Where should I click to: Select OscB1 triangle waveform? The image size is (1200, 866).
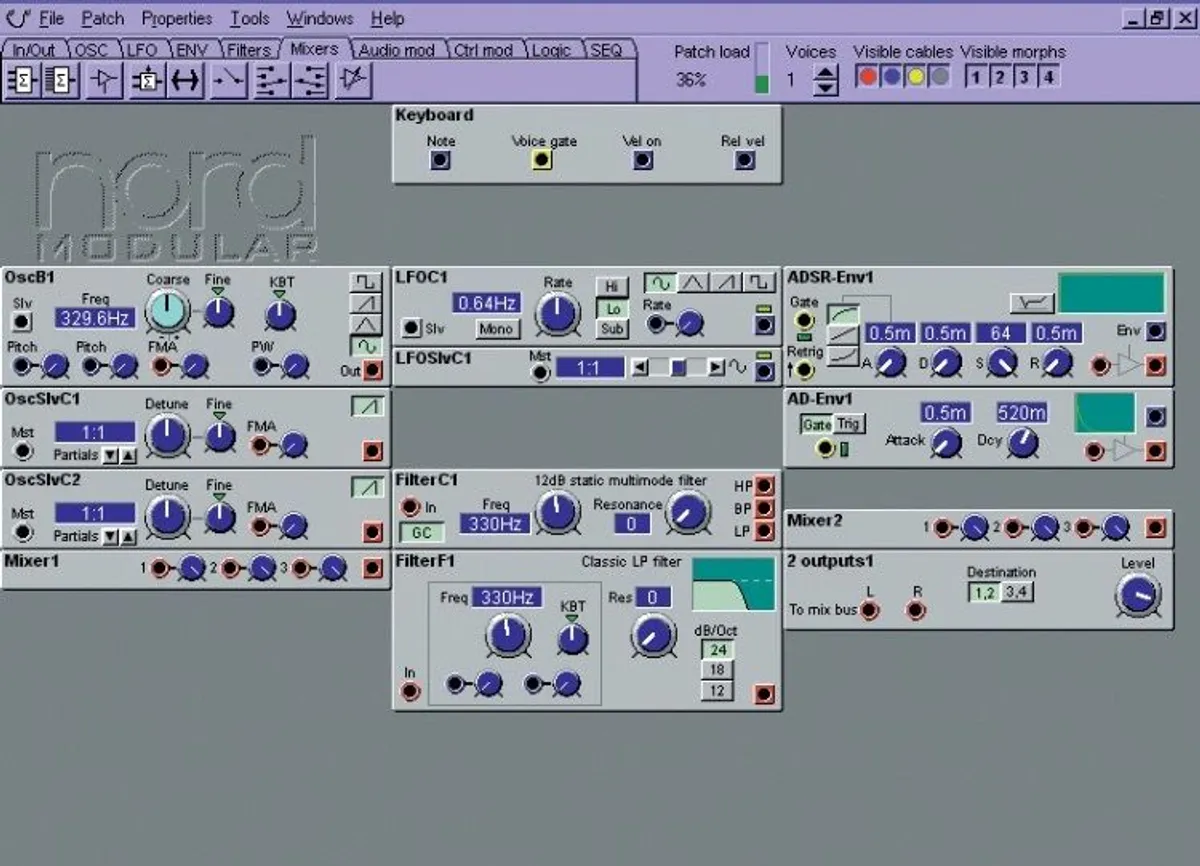[x=366, y=324]
